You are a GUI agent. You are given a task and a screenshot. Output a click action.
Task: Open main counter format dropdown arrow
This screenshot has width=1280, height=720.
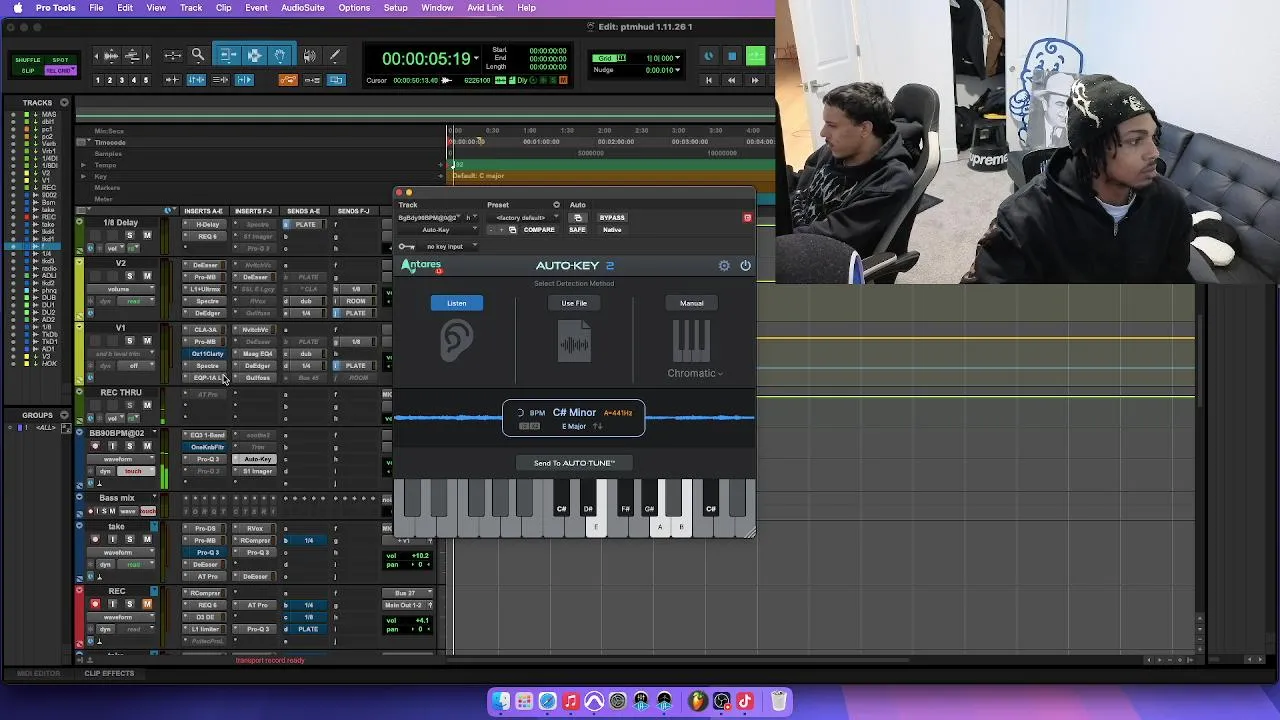(476, 59)
